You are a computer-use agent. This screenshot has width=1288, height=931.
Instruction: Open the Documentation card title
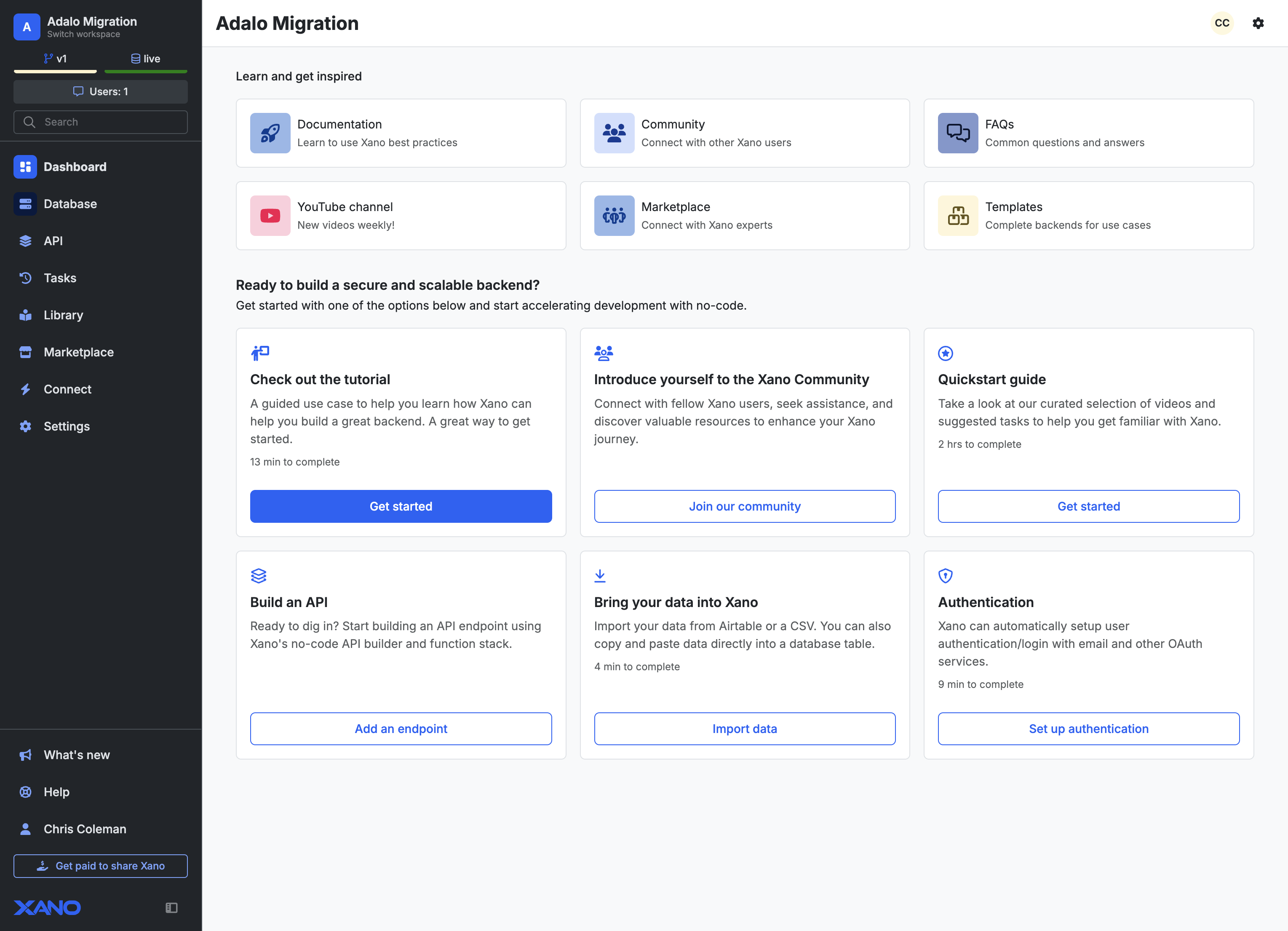(339, 124)
